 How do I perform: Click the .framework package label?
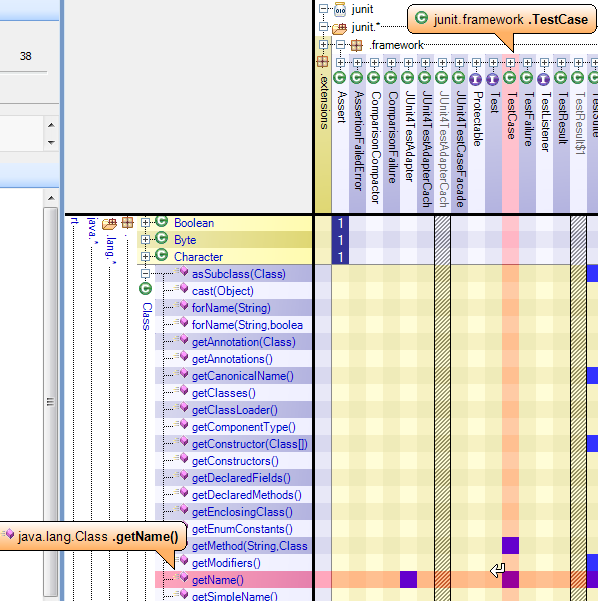(396, 45)
